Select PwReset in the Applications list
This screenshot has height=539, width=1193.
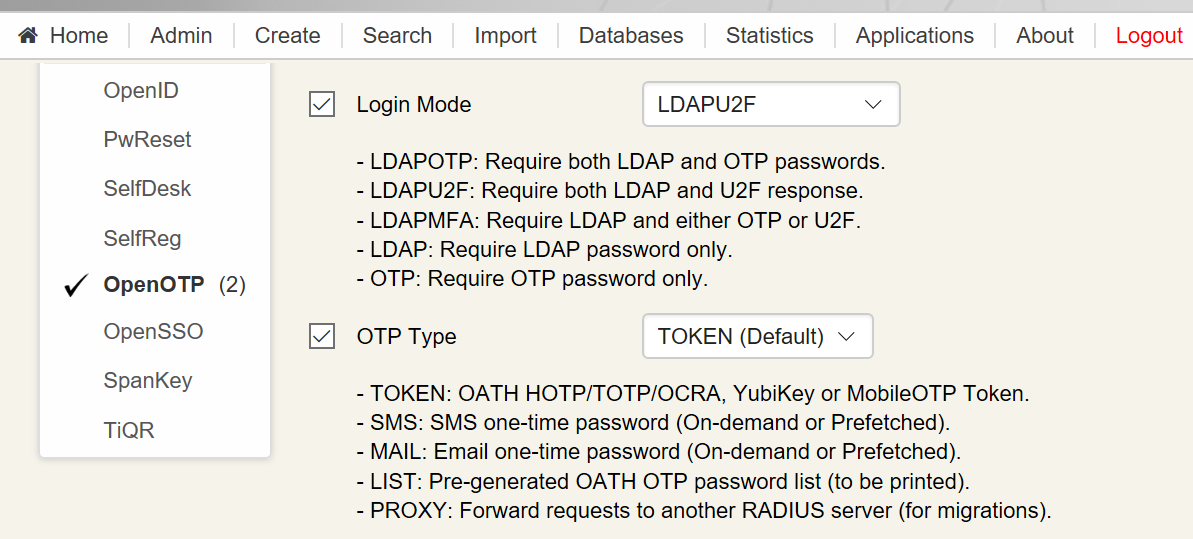coord(148,140)
